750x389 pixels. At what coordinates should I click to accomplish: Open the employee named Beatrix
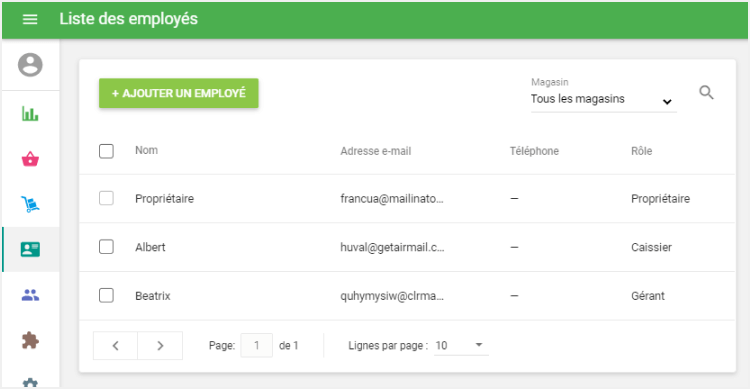153,296
